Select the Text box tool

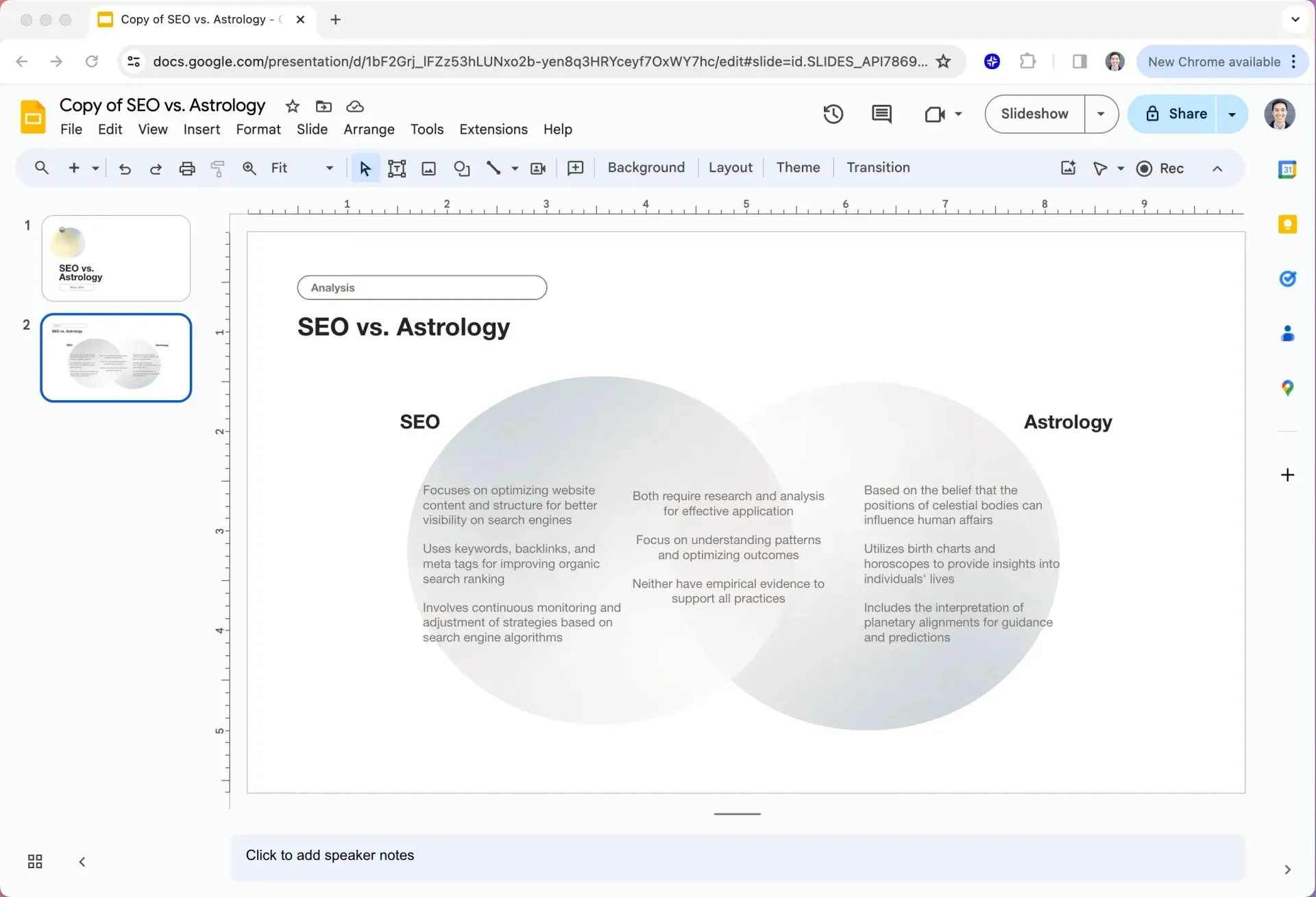[397, 169]
